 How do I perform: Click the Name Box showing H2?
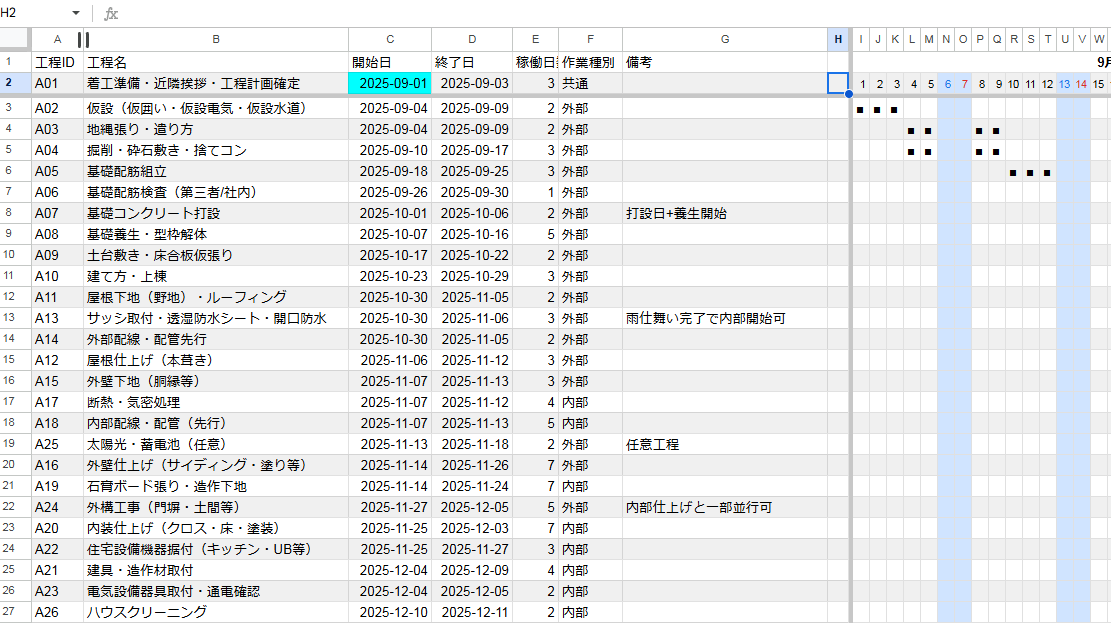(x=32, y=13)
